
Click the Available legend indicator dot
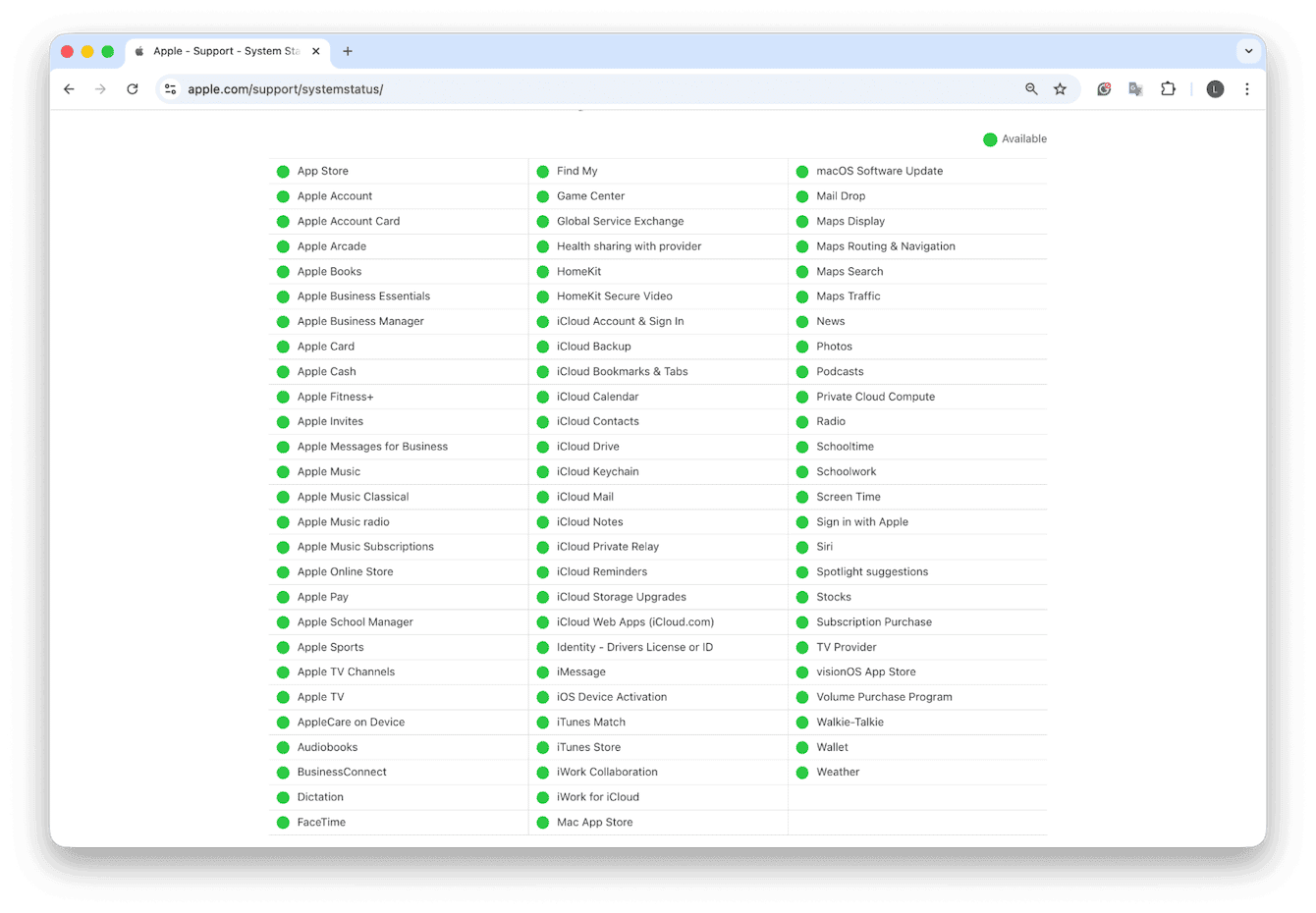[990, 139]
